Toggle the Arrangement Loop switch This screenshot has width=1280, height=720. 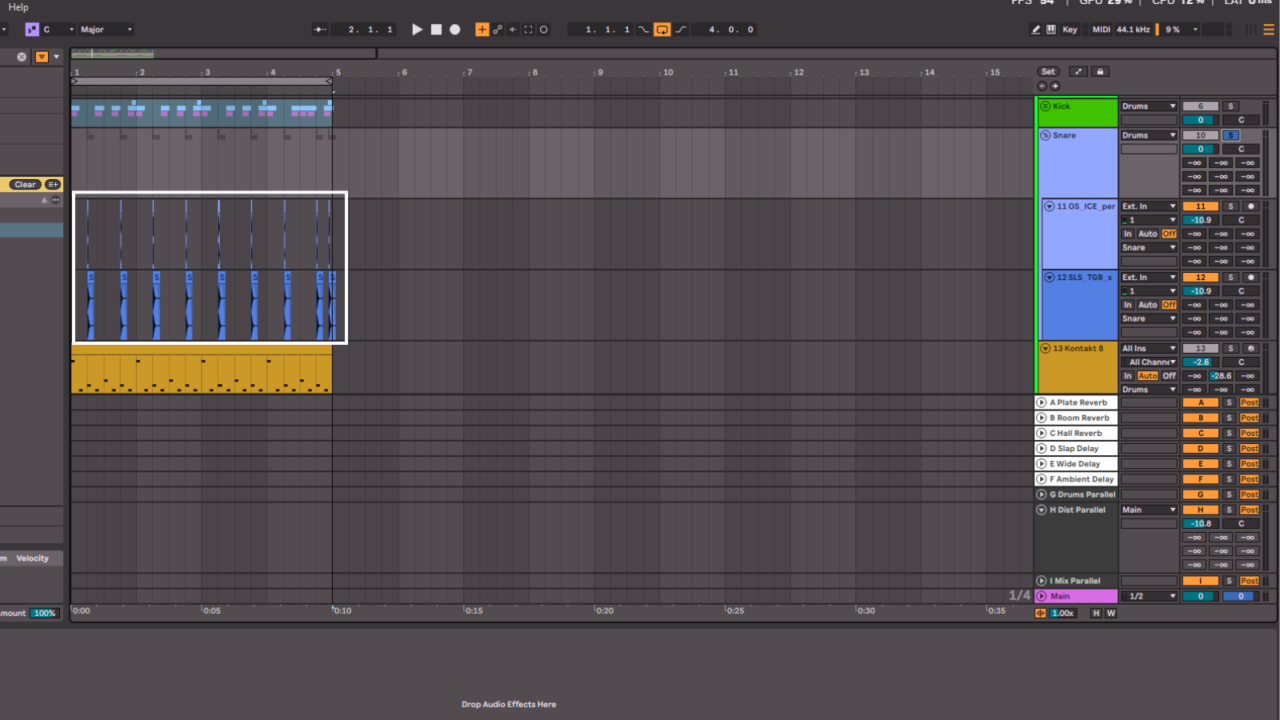point(662,30)
